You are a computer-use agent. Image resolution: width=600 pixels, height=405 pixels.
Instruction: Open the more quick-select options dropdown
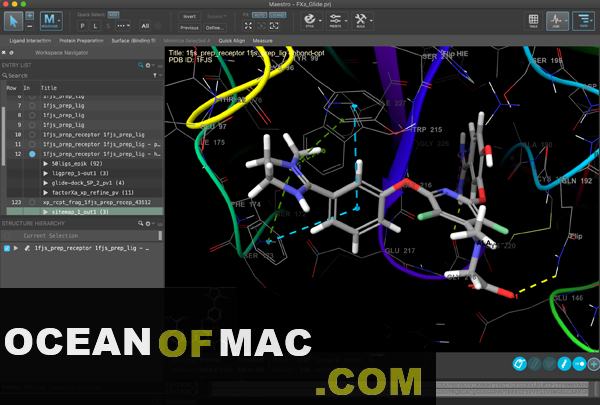pos(123,26)
